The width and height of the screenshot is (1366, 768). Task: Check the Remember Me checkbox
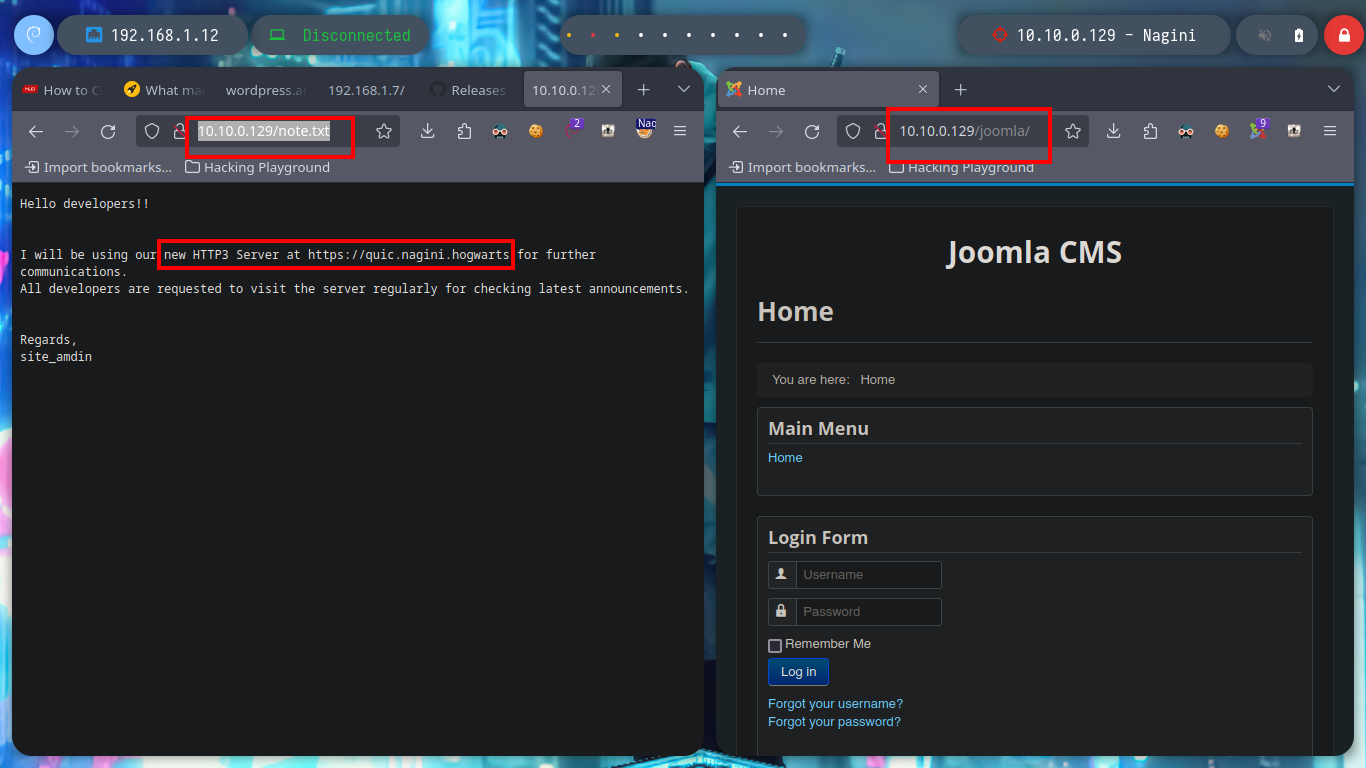click(x=775, y=646)
